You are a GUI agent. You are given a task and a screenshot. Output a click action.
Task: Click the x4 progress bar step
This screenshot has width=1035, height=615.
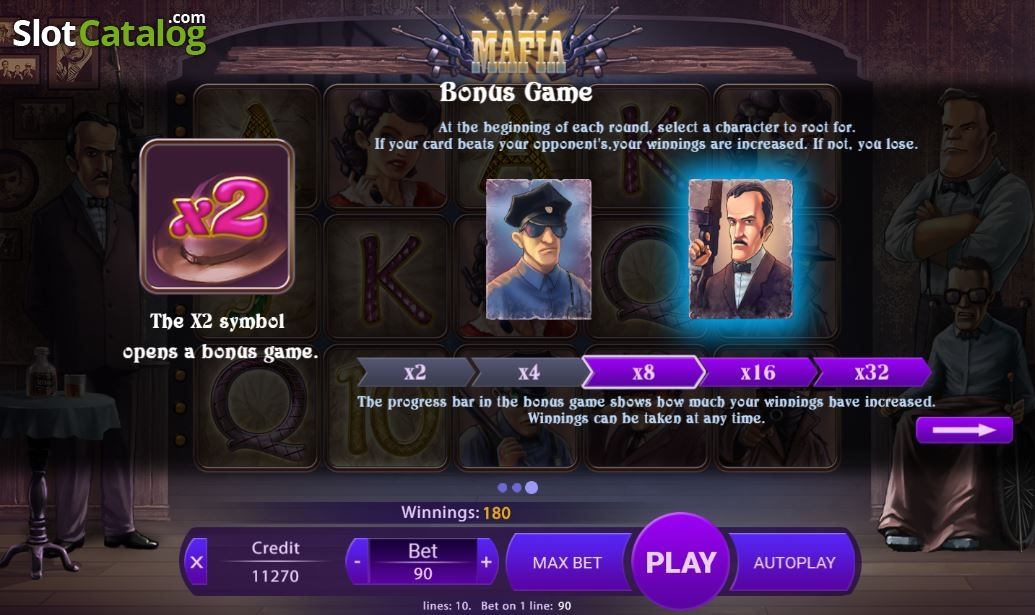point(529,373)
